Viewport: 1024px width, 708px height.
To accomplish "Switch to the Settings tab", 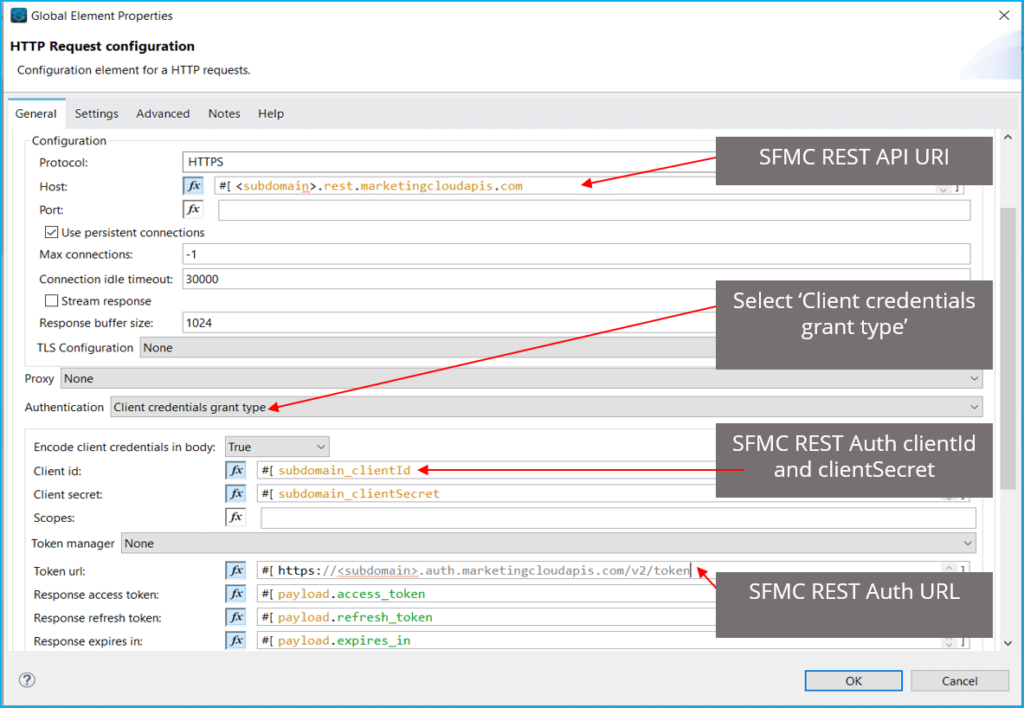I will coord(96,114).
